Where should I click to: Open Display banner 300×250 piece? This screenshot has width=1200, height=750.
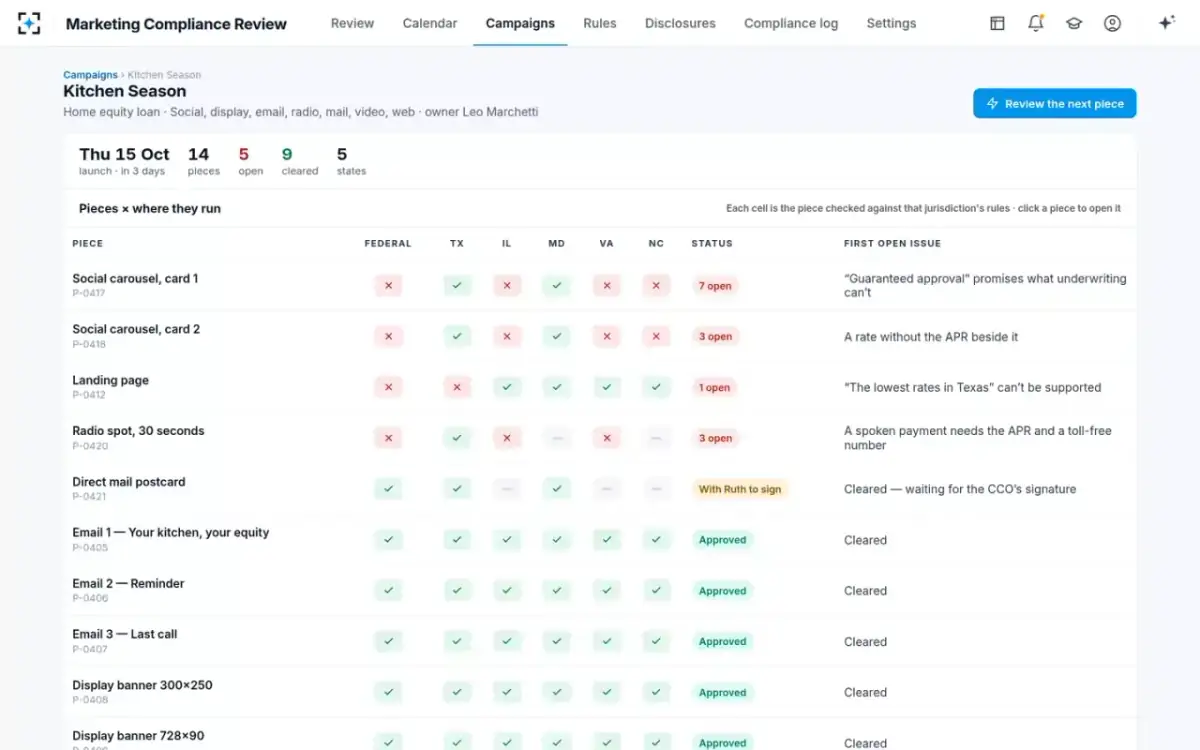coord(142,685)
